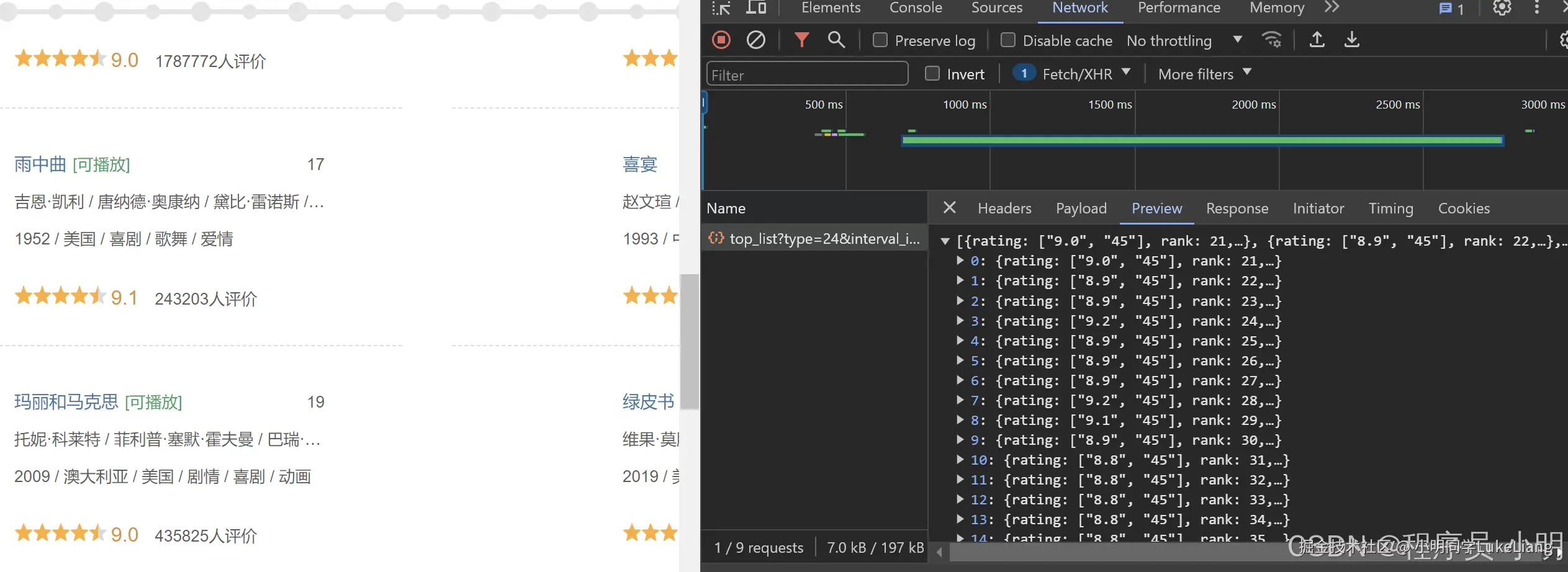
Task: Open the request Response tab
Action: 1237,208
